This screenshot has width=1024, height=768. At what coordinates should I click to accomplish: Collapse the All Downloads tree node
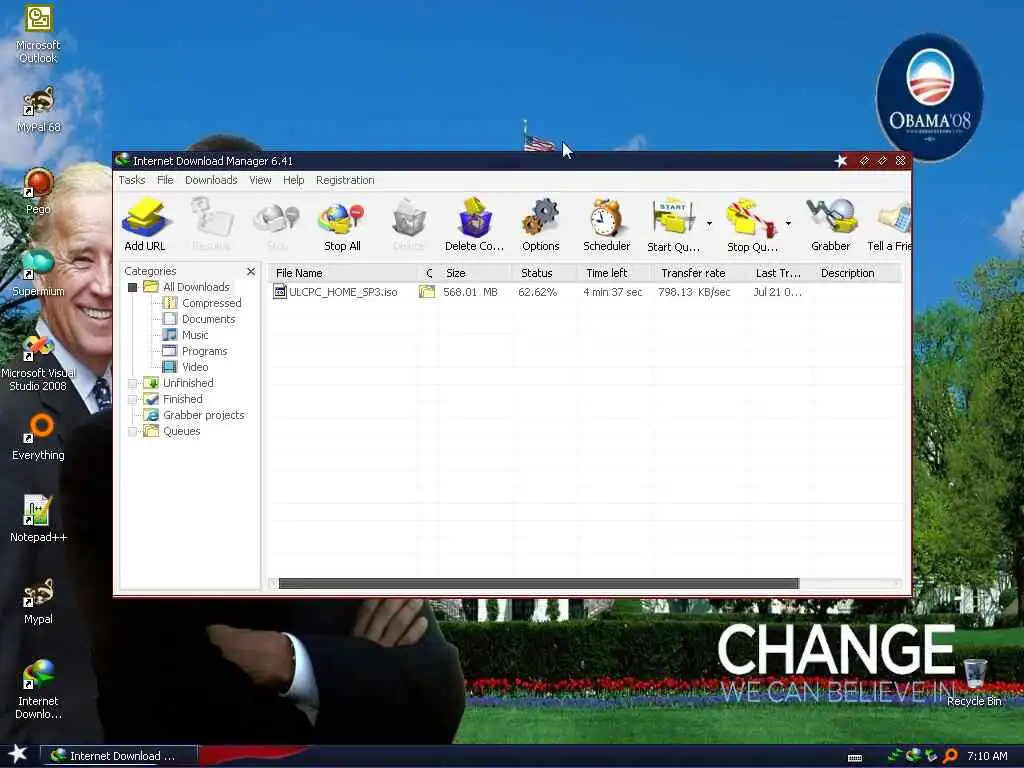(133, 287)
